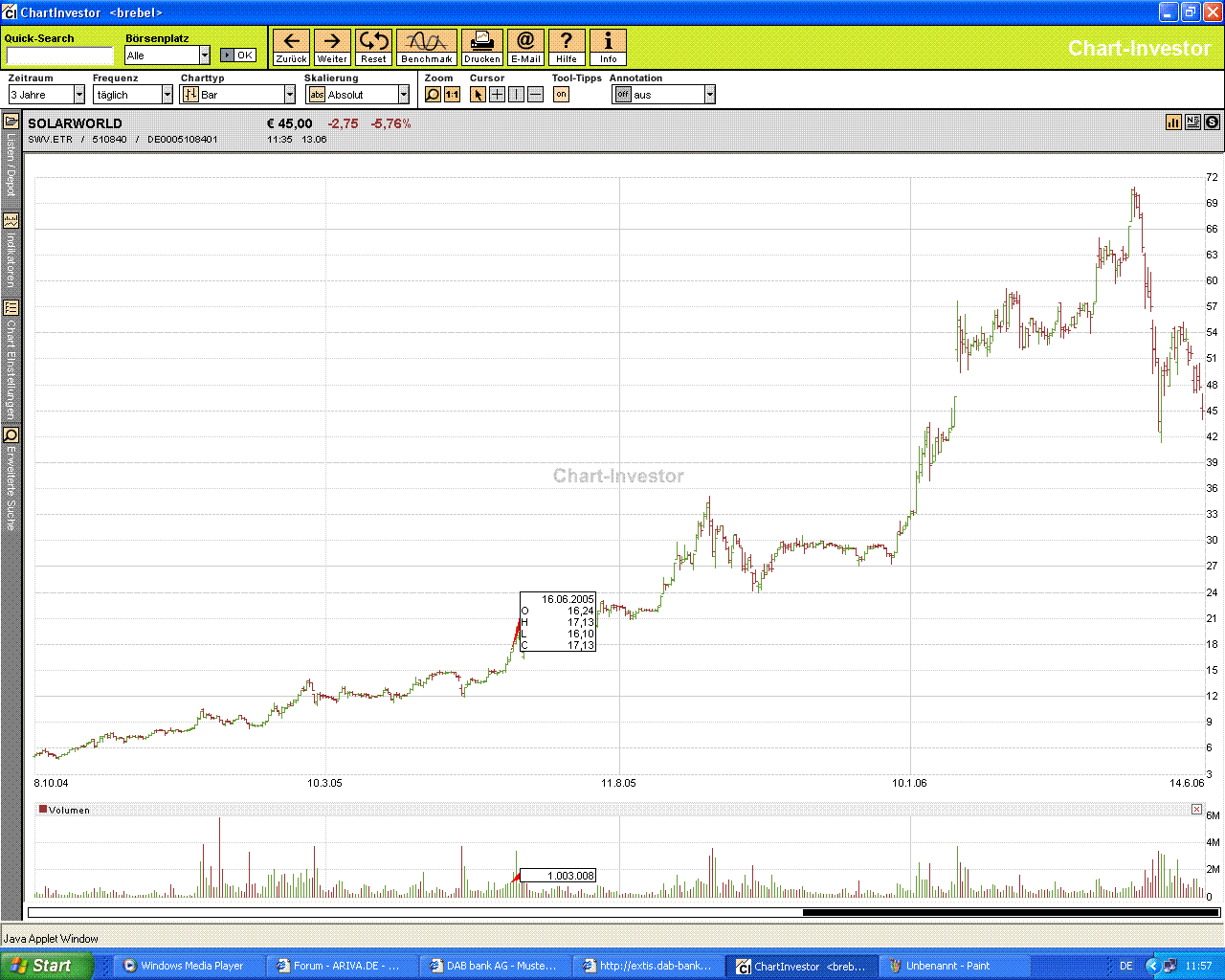Expand the Charttyp dropdown set to Bar

click(x=292, y=94)
